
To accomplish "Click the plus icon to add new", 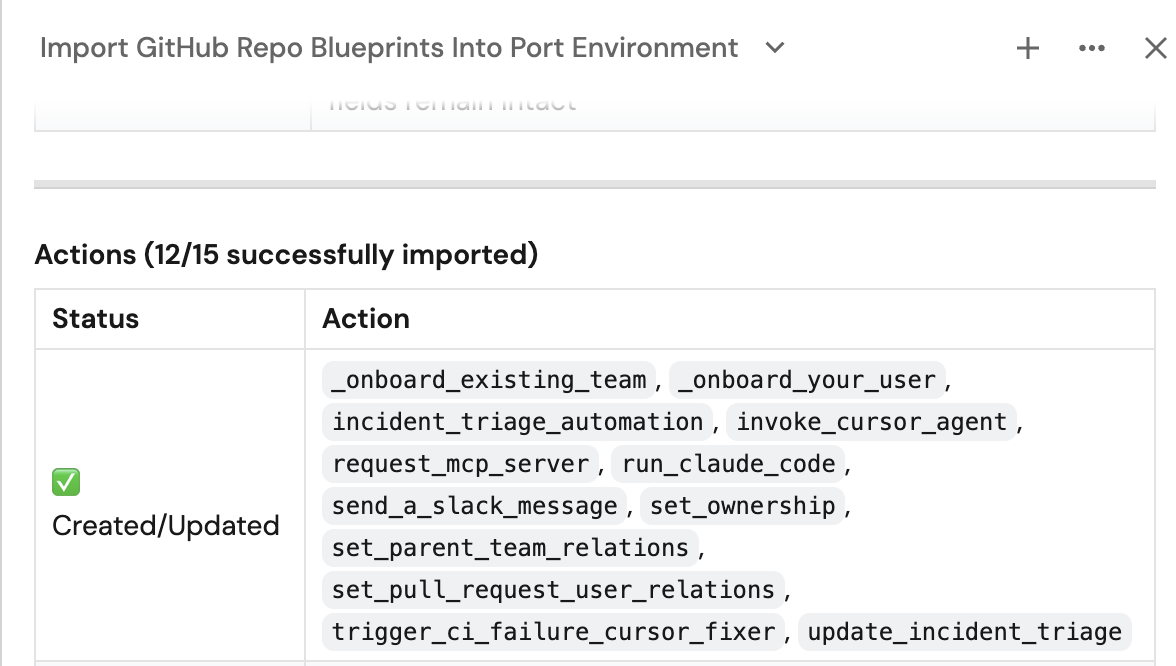I will click(x=1028, y=49).
